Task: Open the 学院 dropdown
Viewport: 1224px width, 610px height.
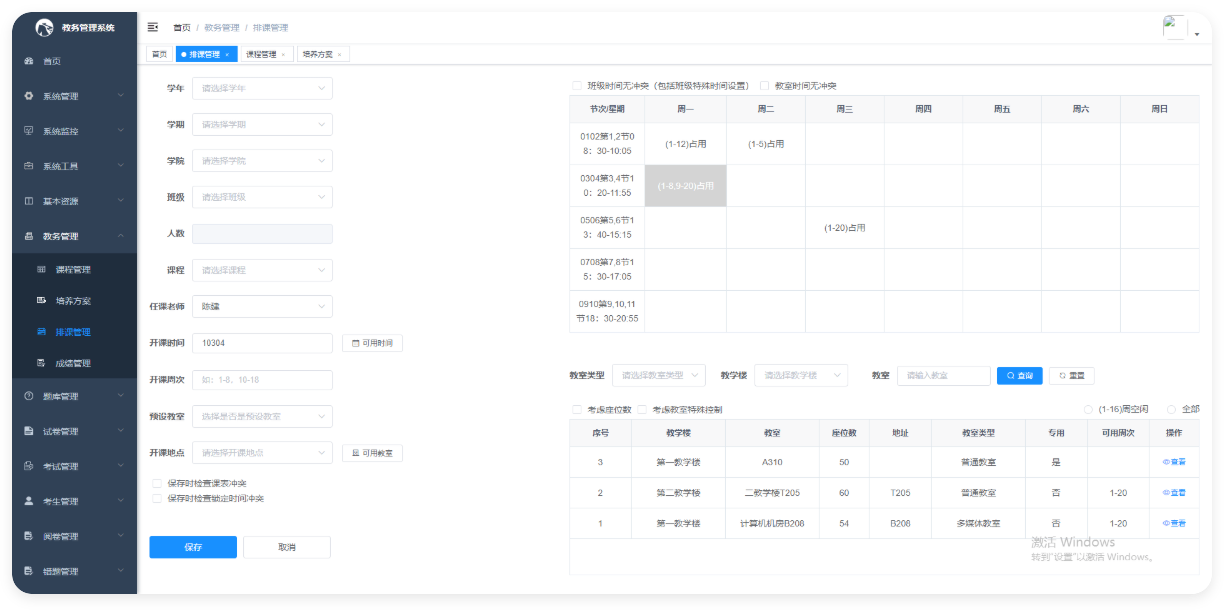Action: pos(262,160)
